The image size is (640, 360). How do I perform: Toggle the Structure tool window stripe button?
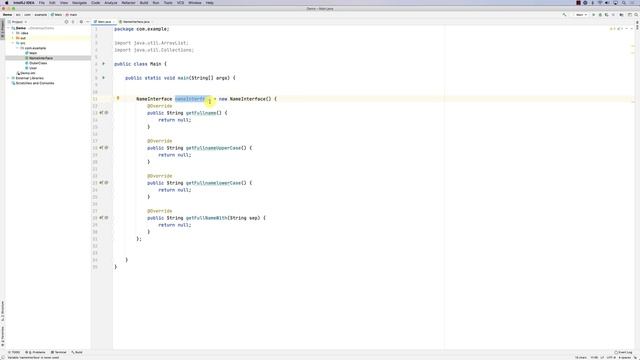[x=2, y=312]
